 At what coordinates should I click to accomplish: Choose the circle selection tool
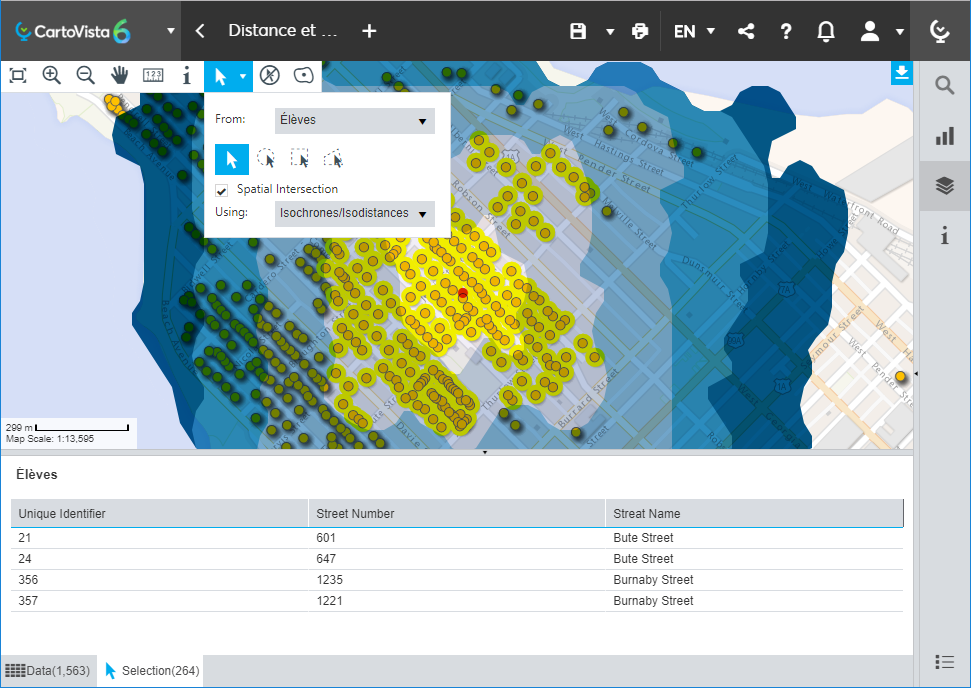[266, 159]
